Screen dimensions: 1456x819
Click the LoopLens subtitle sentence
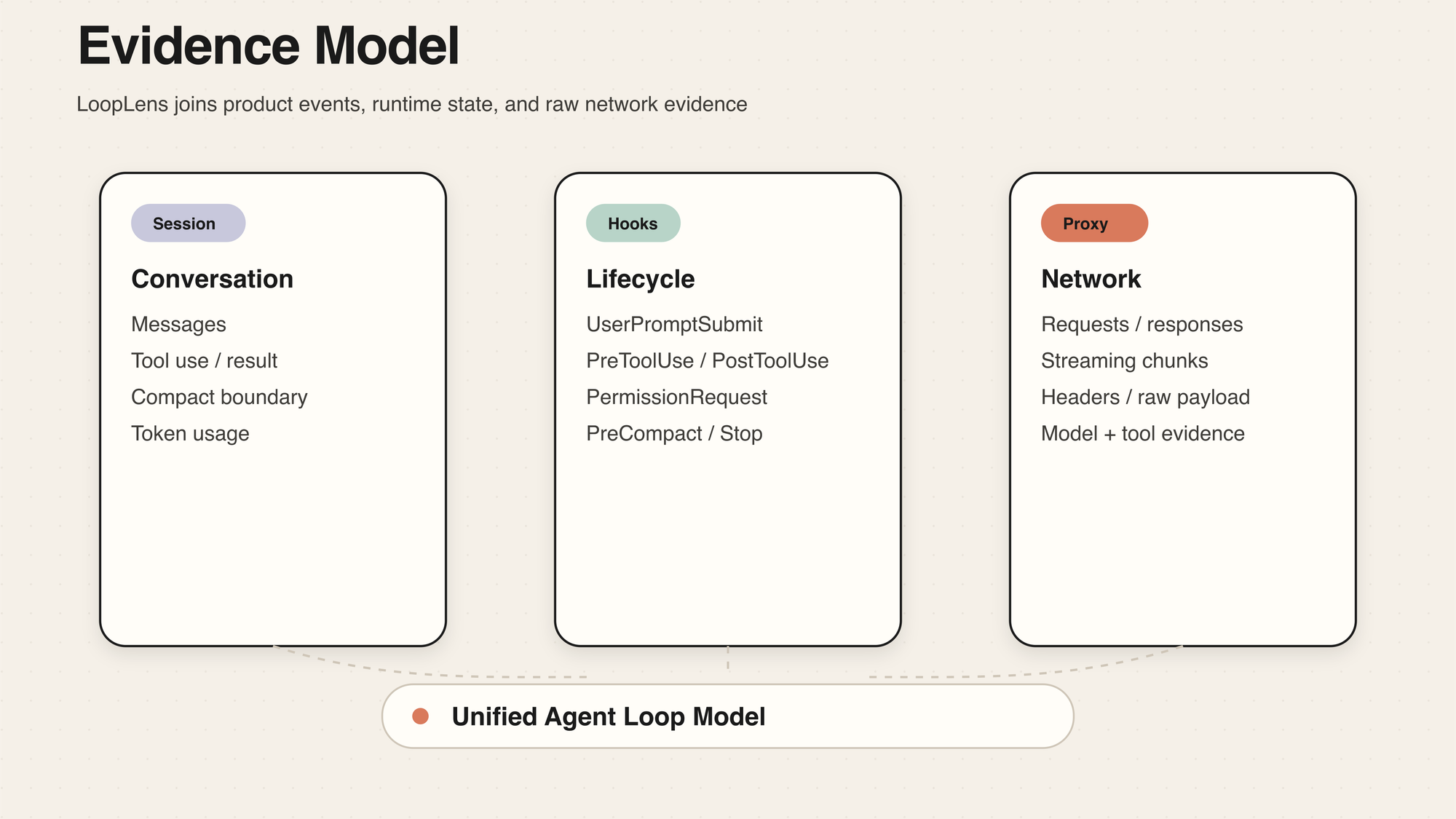(412, 104)
